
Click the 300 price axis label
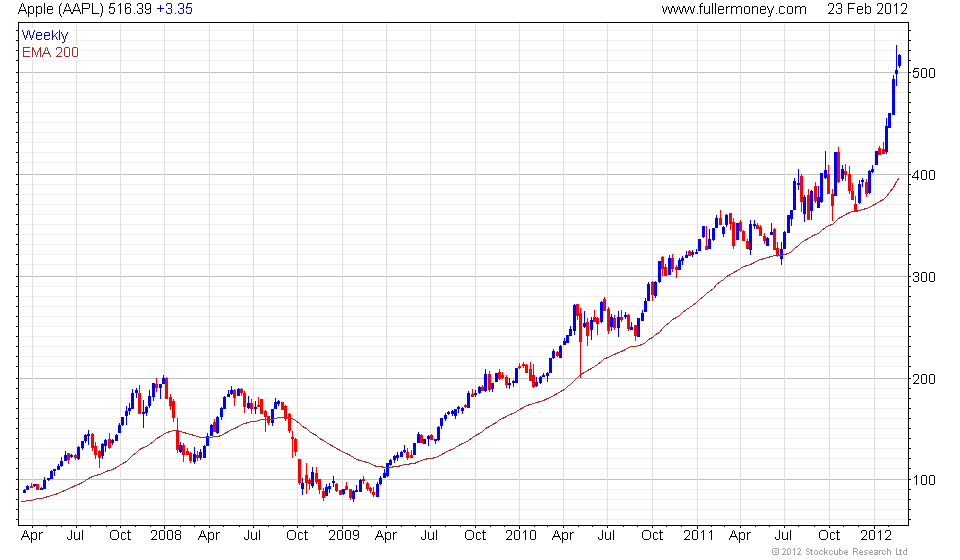(x=924, y=277)
